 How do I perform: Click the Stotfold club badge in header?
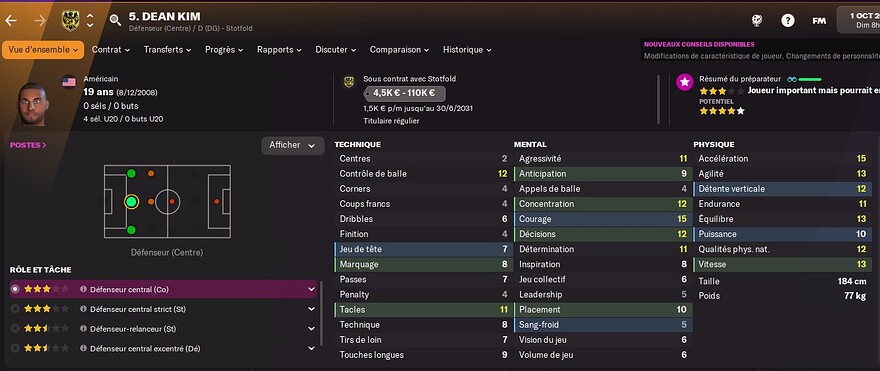point(70,21)
